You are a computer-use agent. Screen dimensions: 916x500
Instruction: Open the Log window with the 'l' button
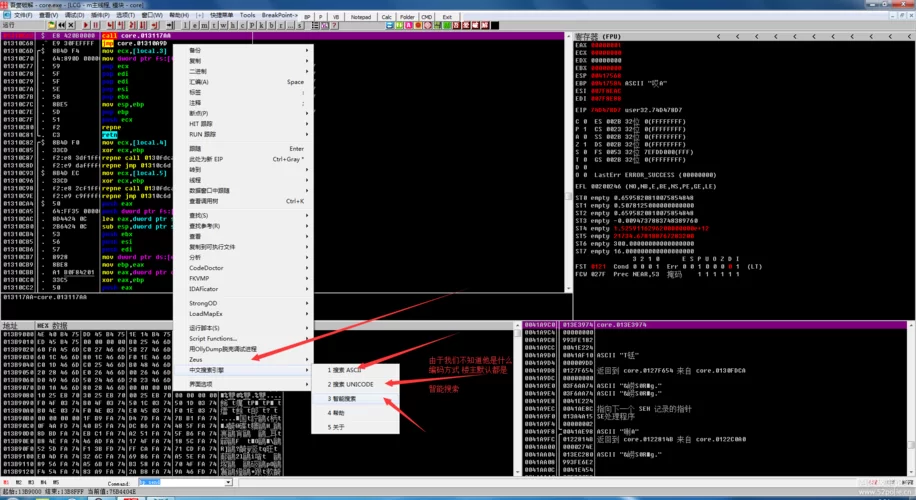pyautogui.click(x=185, y=25)
